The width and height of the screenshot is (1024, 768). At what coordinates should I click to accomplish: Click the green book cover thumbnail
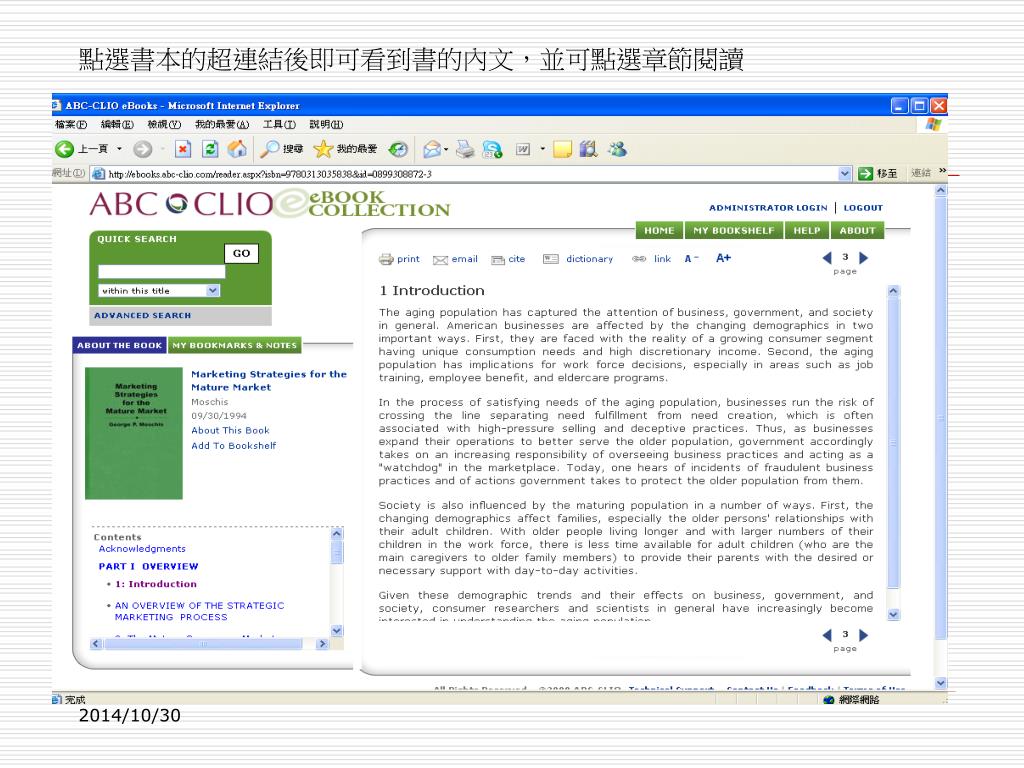(134, 434)
